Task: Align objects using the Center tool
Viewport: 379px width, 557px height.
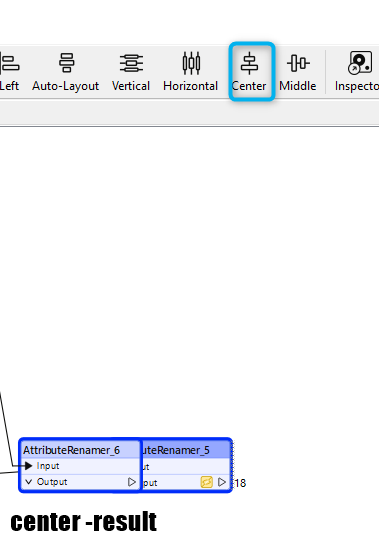Action: tap(249, 71)
